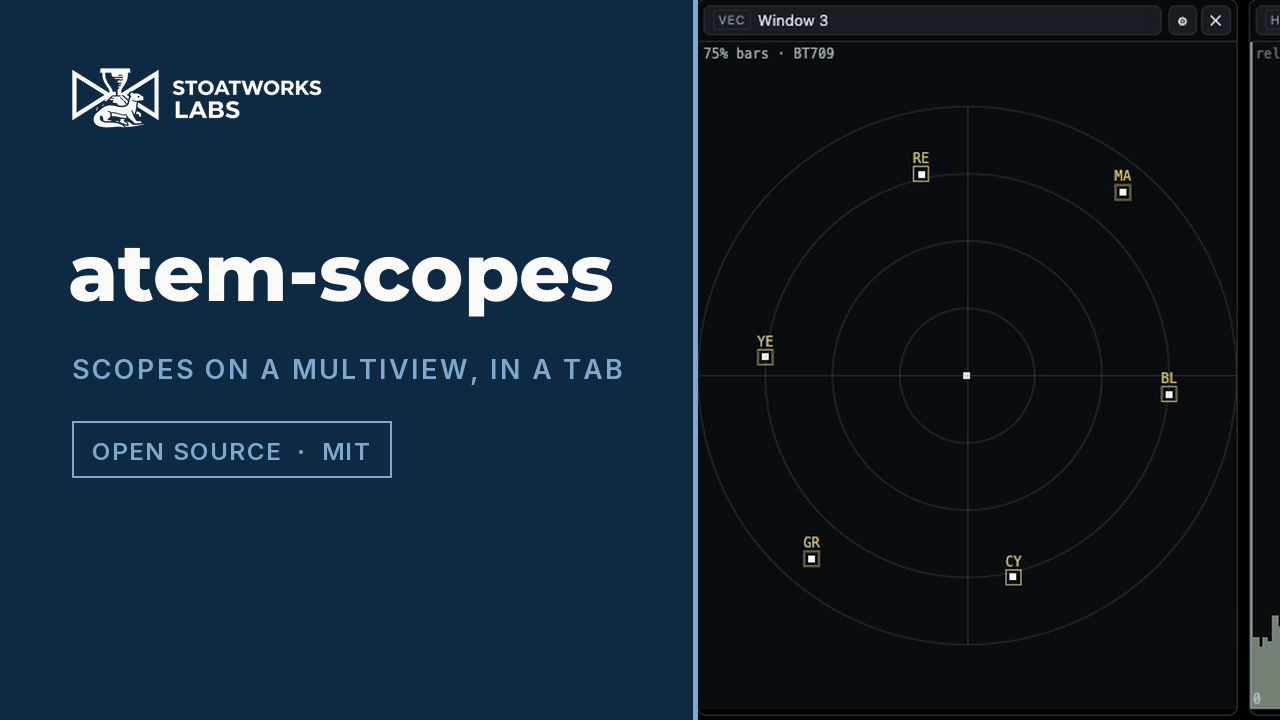Click the CY target box on vectorscope
This screenshot has height=720, width=1280.
[1013, 577]
